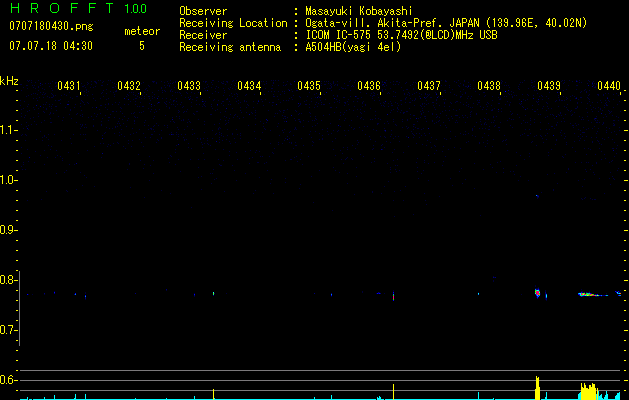Viewport: 629px width, 400px height.
Task: Click the date stamp 07.07.18 04:30
Action: tap(51, 46)
